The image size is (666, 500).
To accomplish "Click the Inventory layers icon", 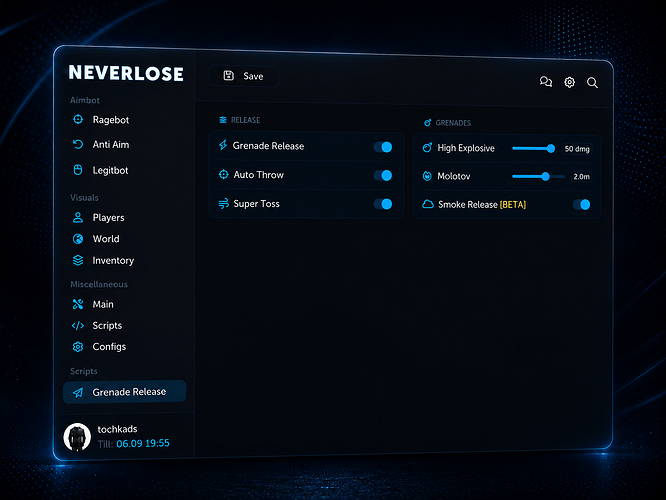I will [x=78, y=260].
